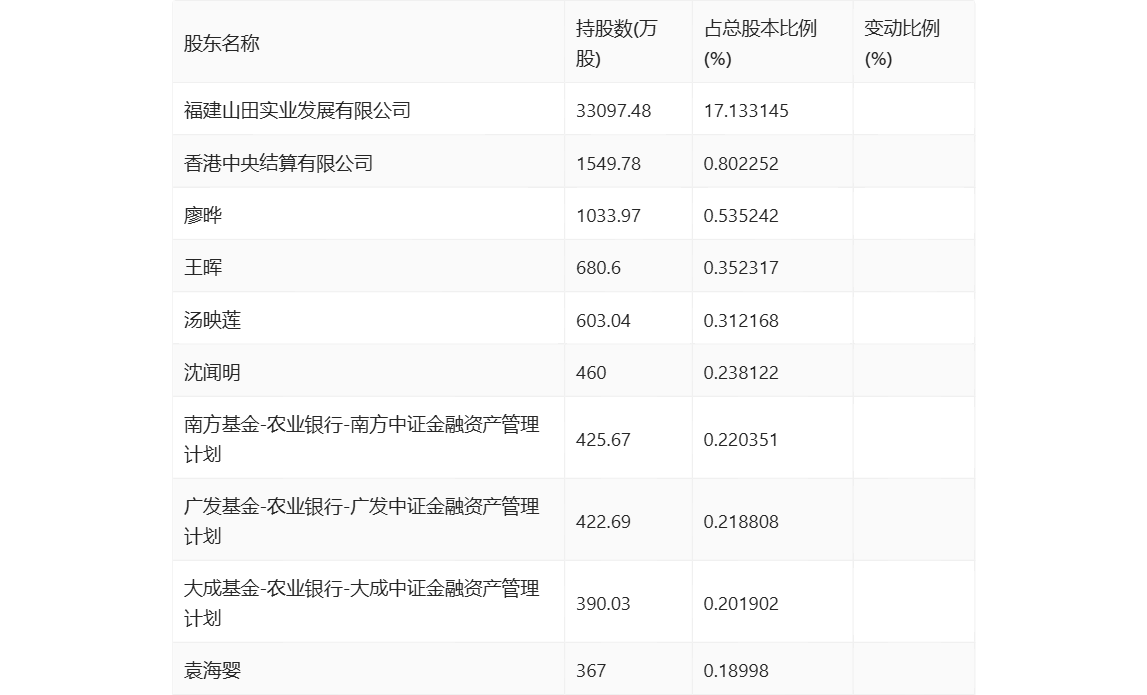Select the 南方基金-农业银行 asset plan row name
1147x695 pixels.
361,440
